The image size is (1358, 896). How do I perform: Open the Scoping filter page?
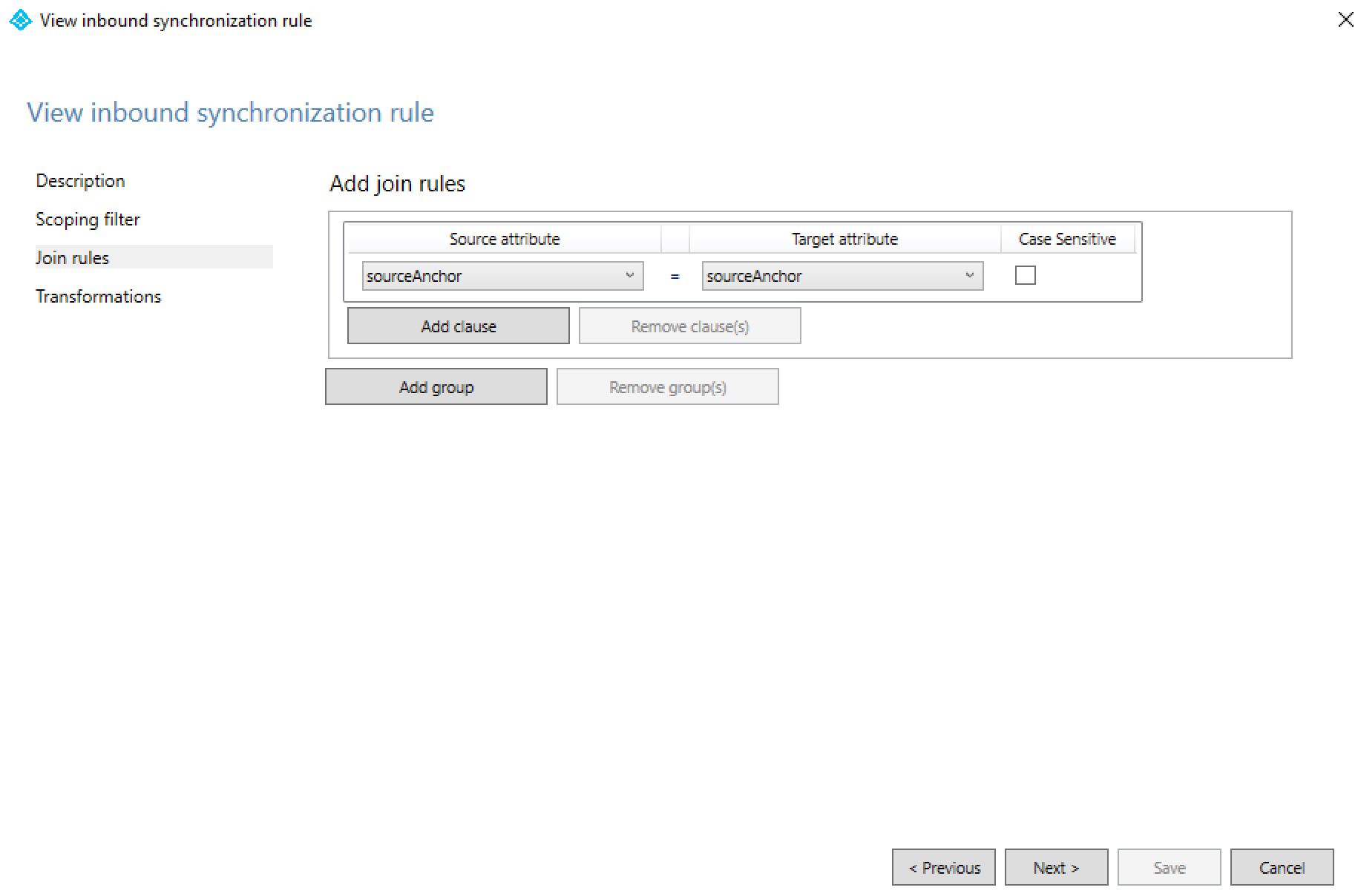click(x=88, y=220)
